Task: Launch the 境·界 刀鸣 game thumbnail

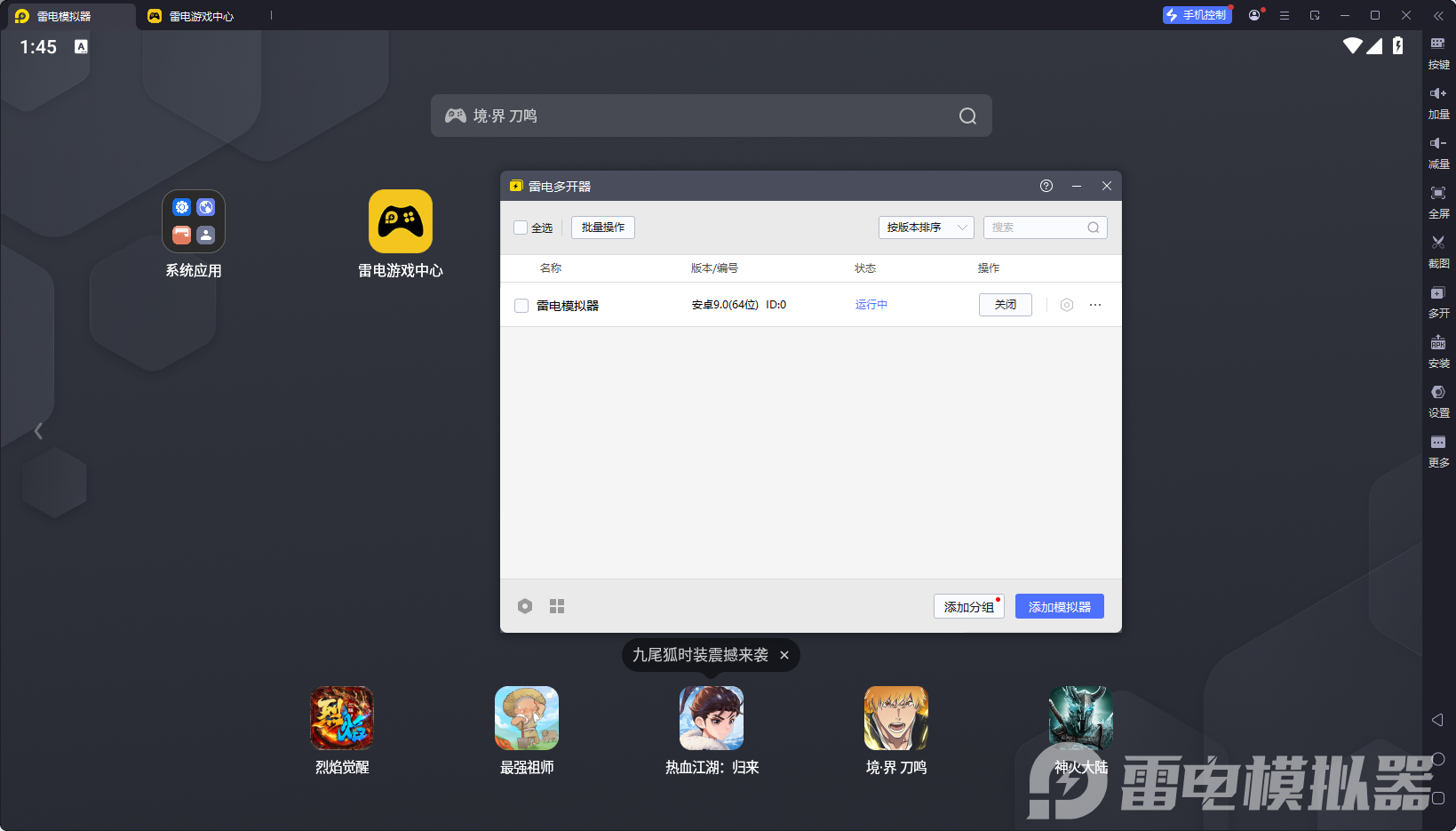Action: tap(895, 718)
